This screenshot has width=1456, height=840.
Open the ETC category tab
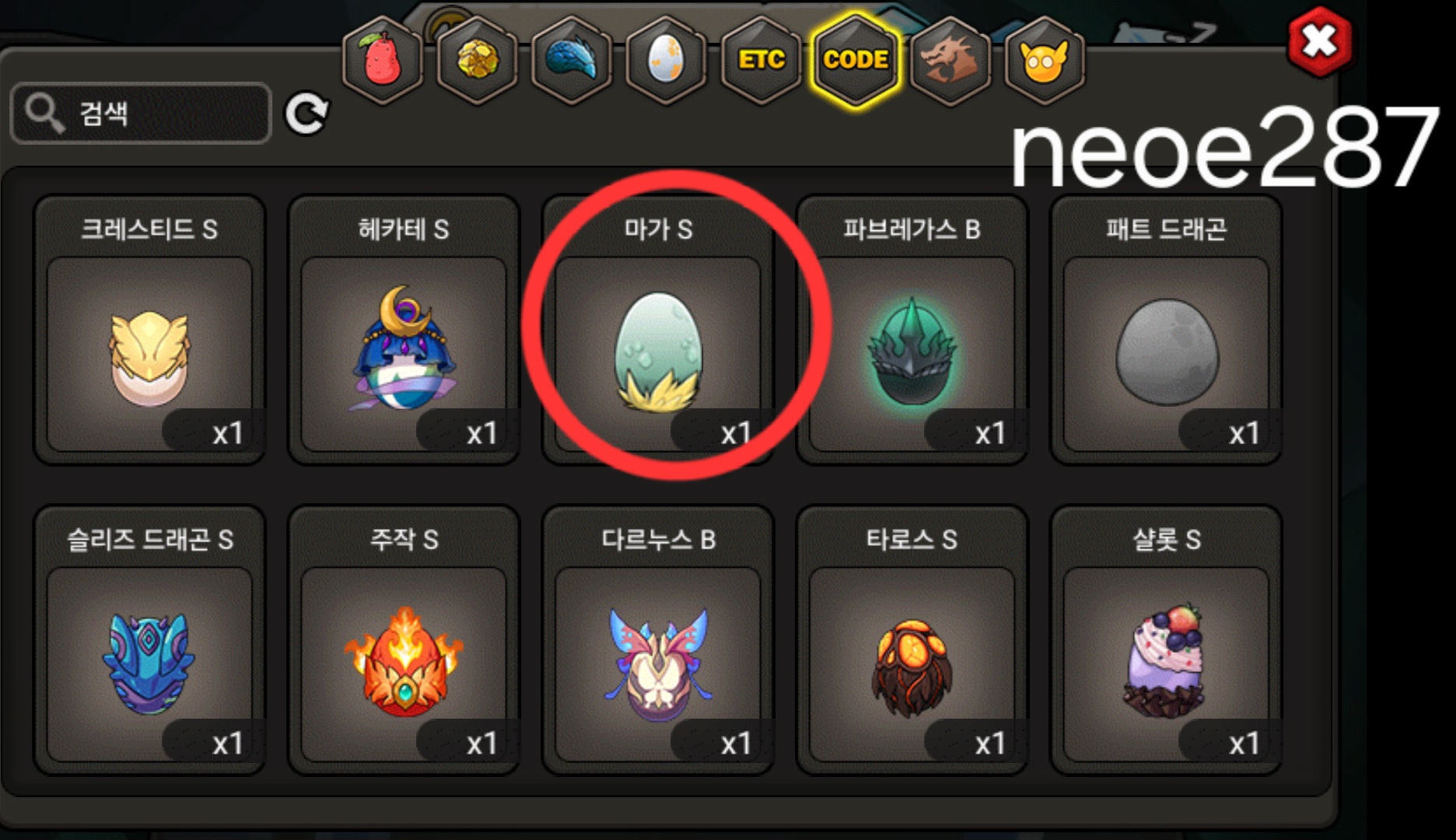click(x=761, y=60)
